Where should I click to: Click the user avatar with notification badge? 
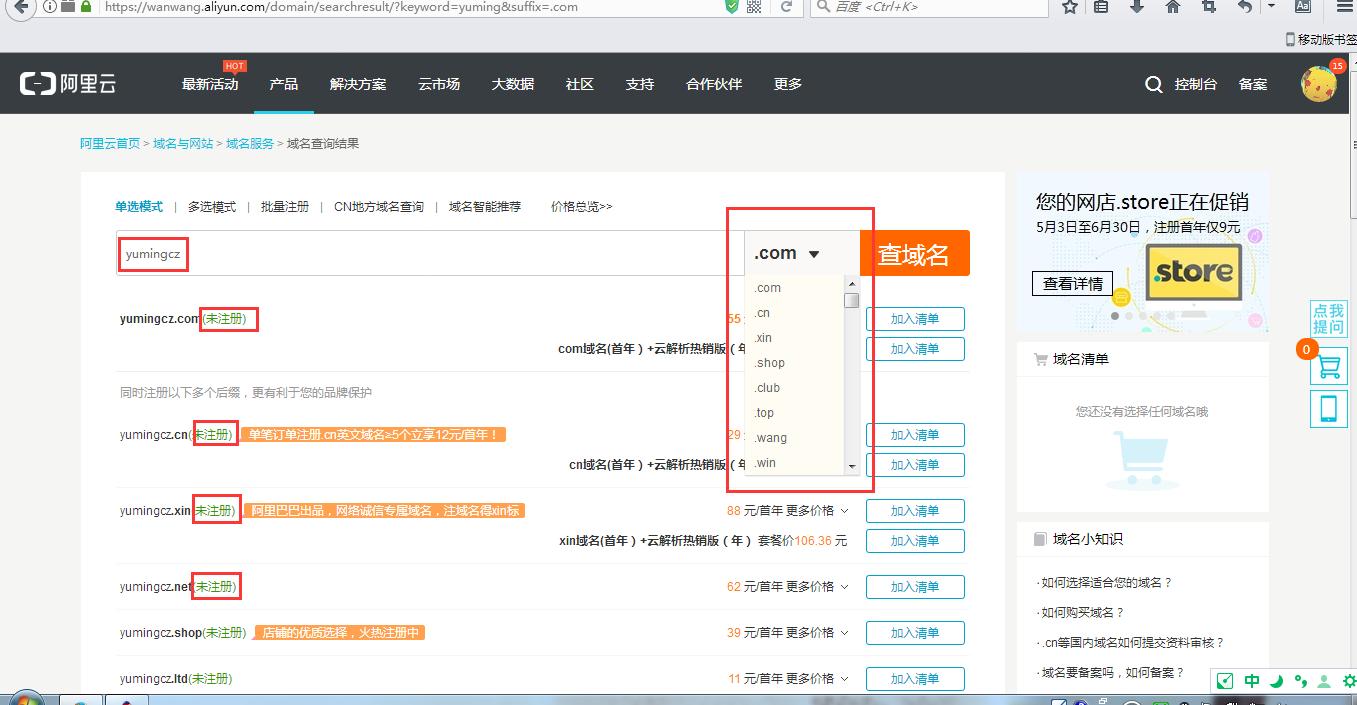[1318, 84]
